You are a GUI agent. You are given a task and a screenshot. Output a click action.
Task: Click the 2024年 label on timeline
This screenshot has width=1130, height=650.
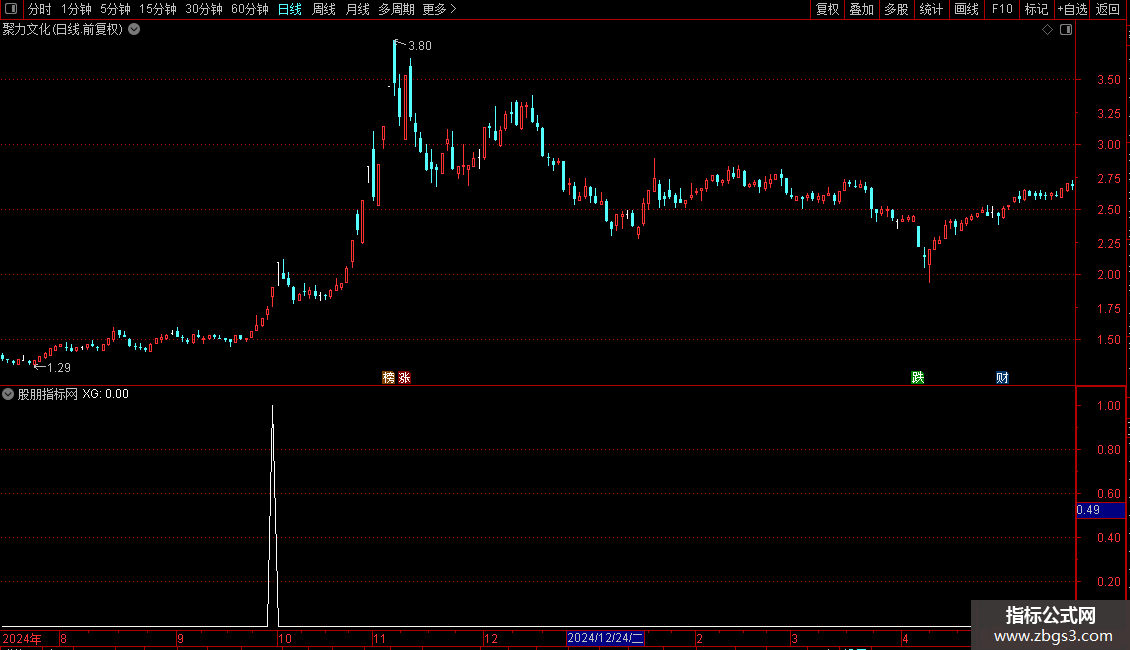point(22,638)
